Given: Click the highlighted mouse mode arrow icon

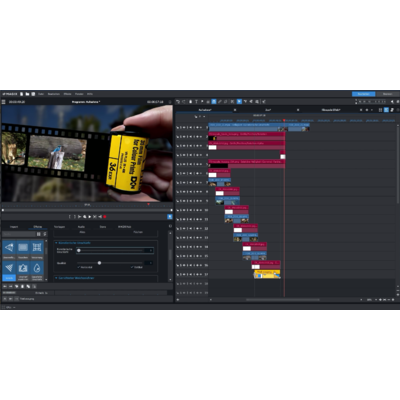Looking at the screenshot, I should 239,101.
